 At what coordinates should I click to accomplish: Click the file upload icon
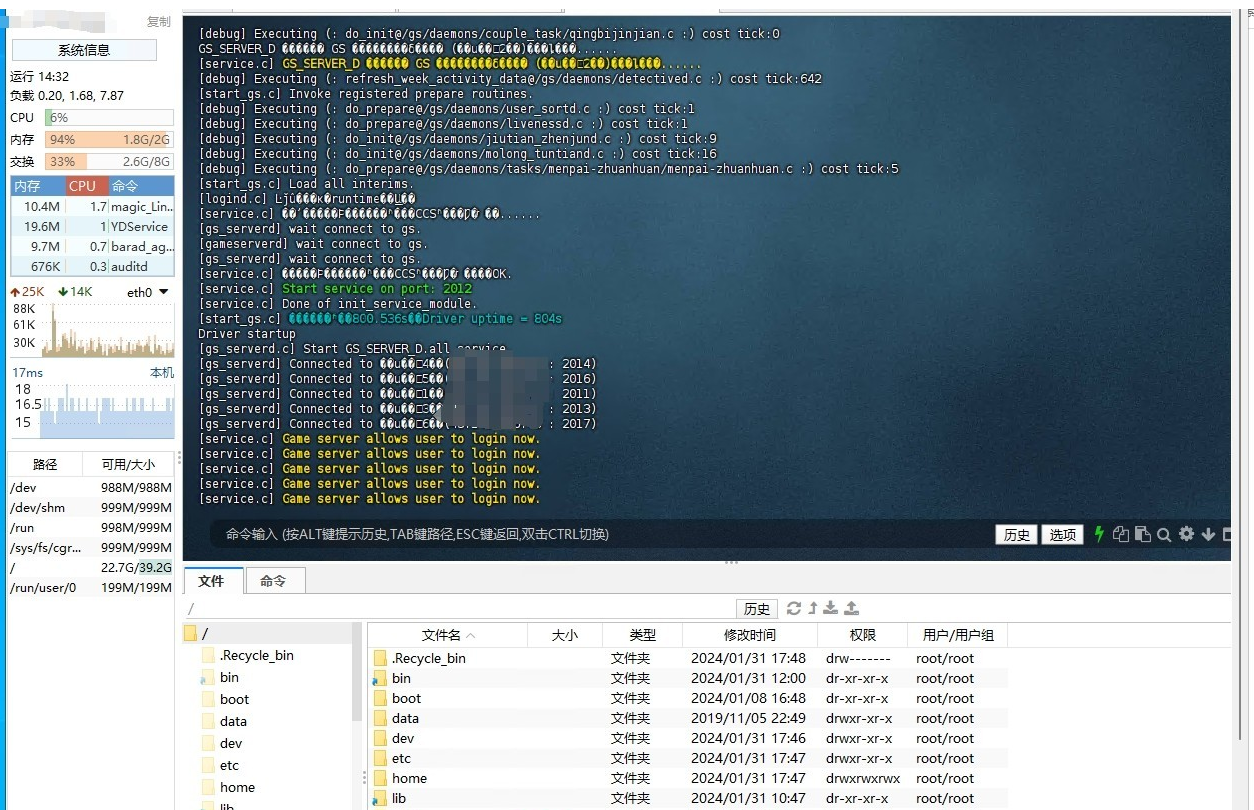[x=851, y=608]
